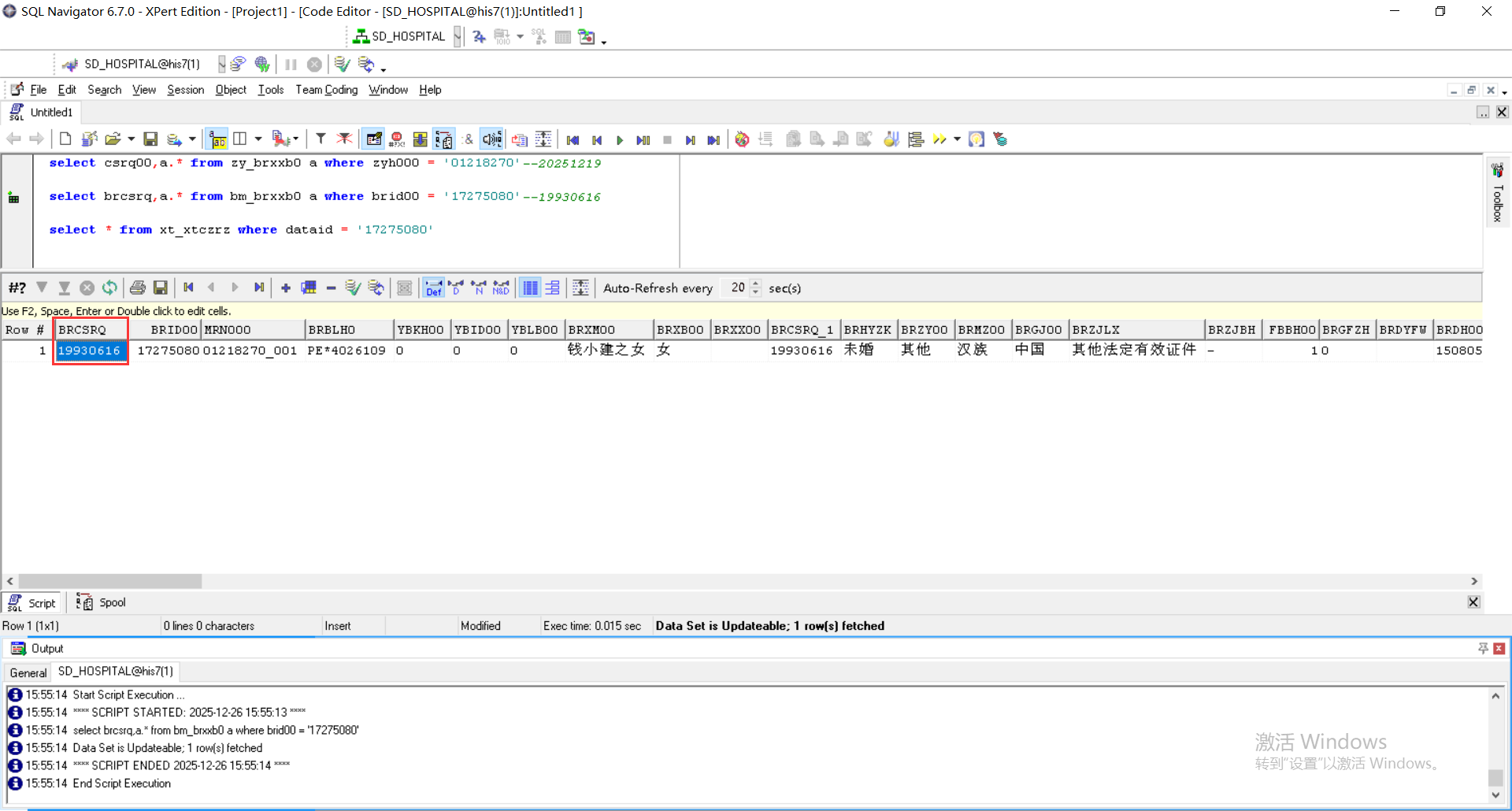Click the New SQL script page icon
1512x811 pixels.
65,139
